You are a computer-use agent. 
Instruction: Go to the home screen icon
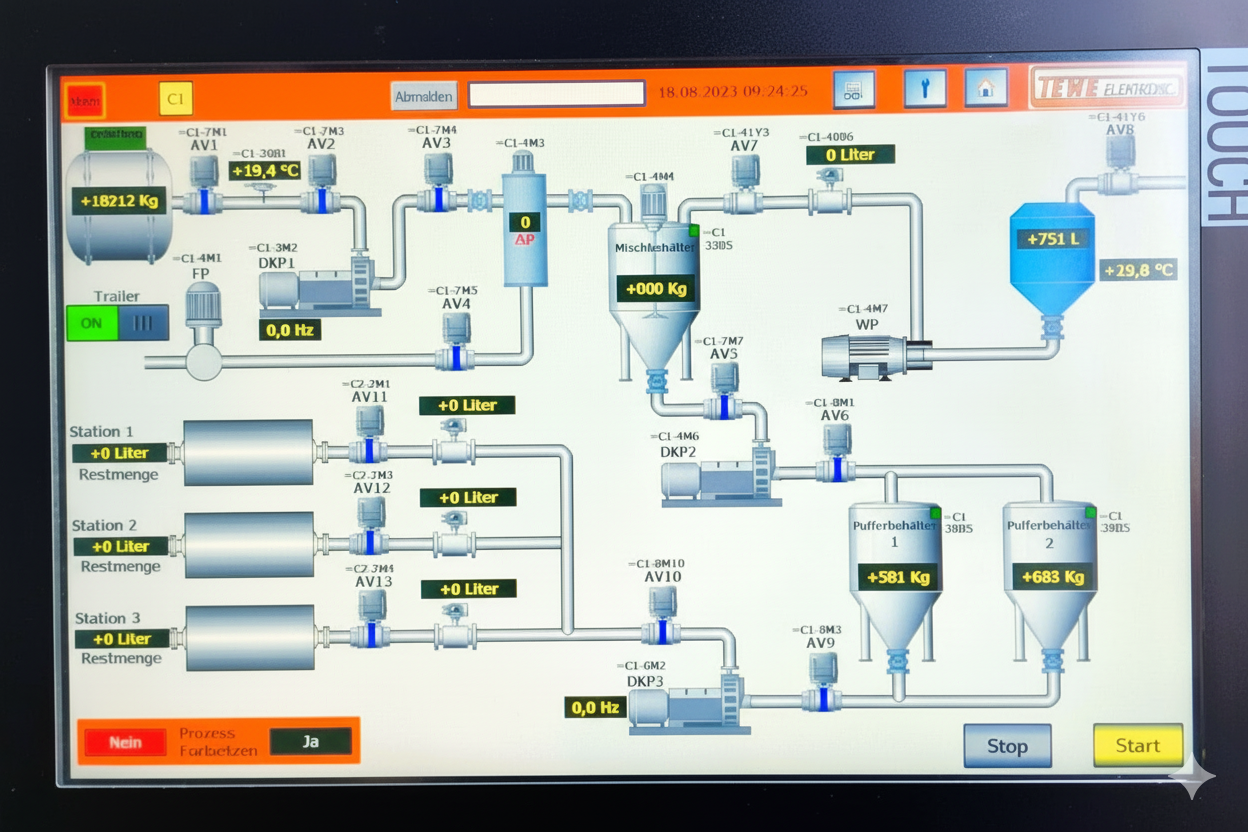[x=985, y=89]
